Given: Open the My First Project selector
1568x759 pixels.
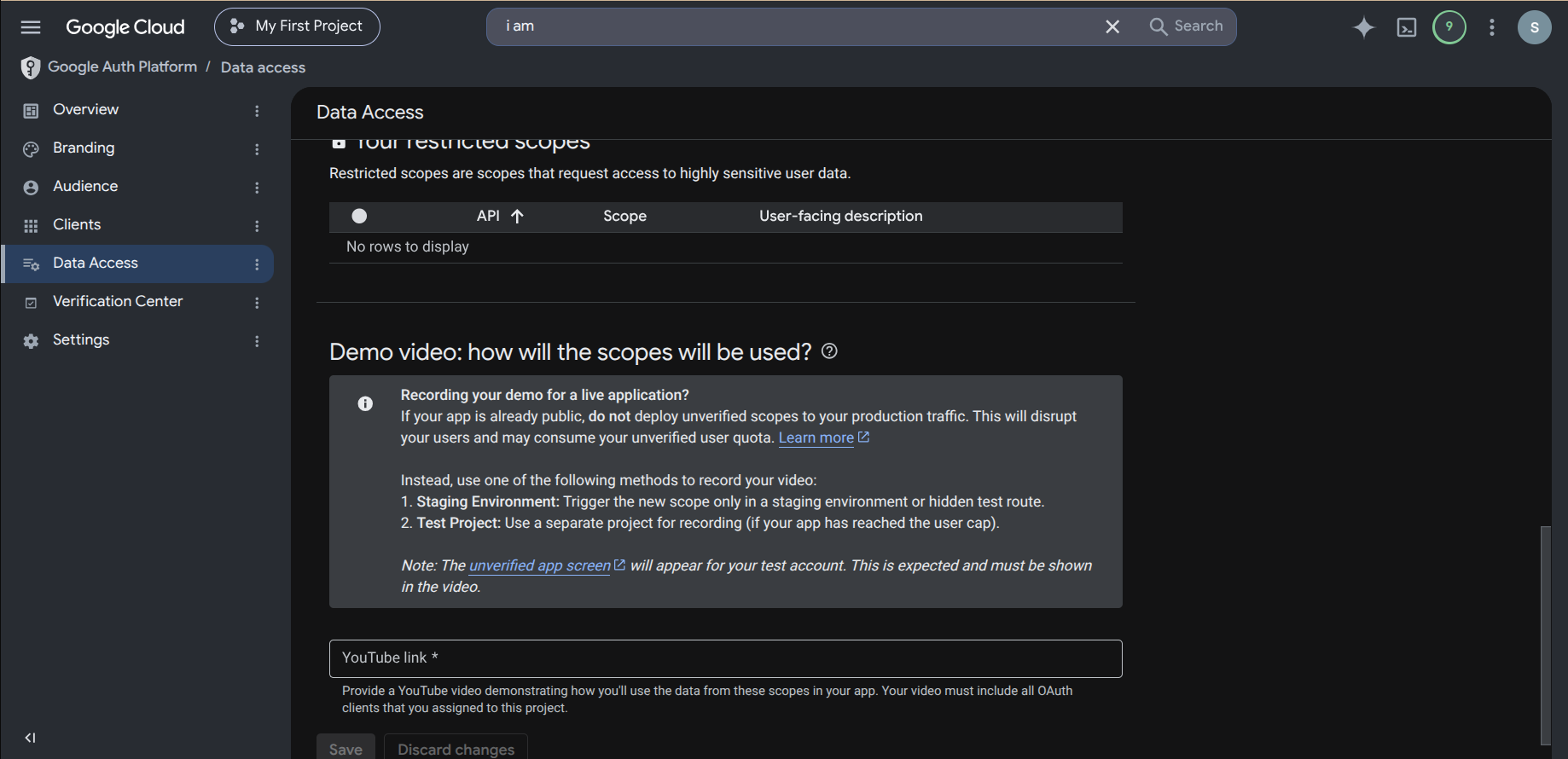Looking at the screenshot, I should pos(297,26).
